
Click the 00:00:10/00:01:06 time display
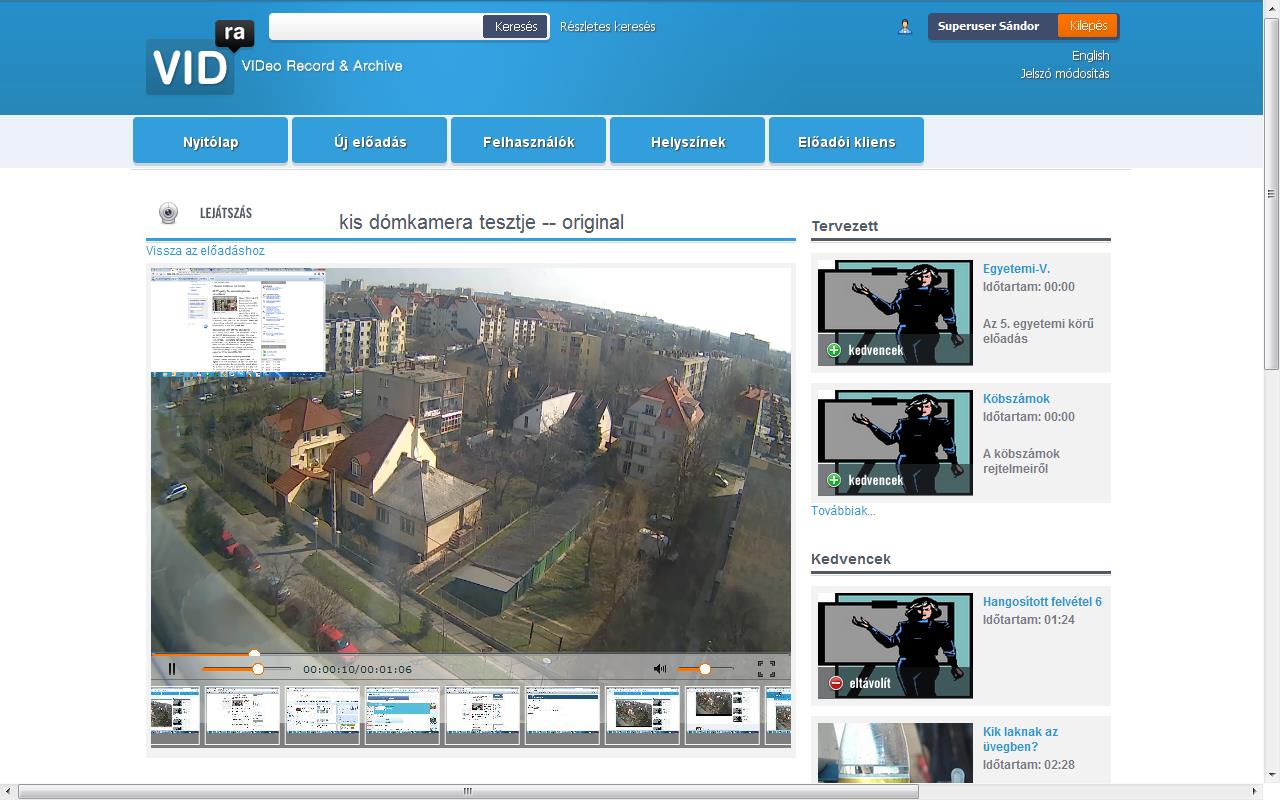click(x=357, y=669)
